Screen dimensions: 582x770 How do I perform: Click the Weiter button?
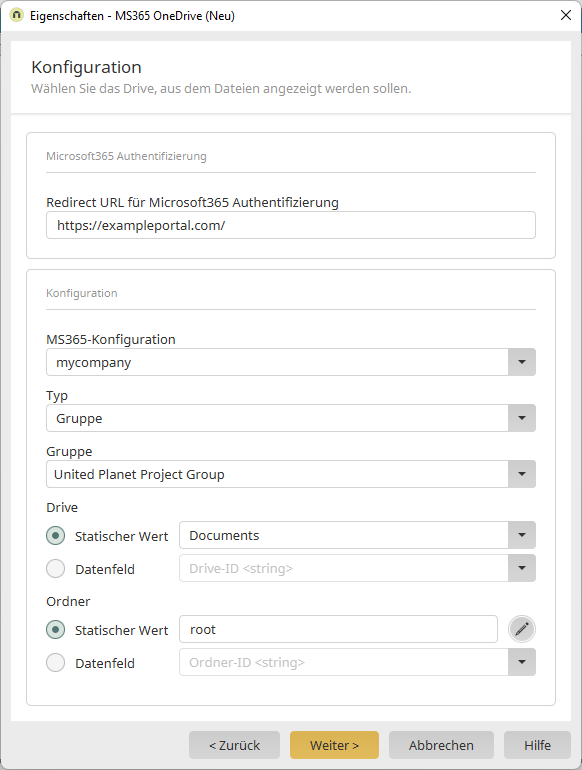pyautogui.click(x=334, y=745)
